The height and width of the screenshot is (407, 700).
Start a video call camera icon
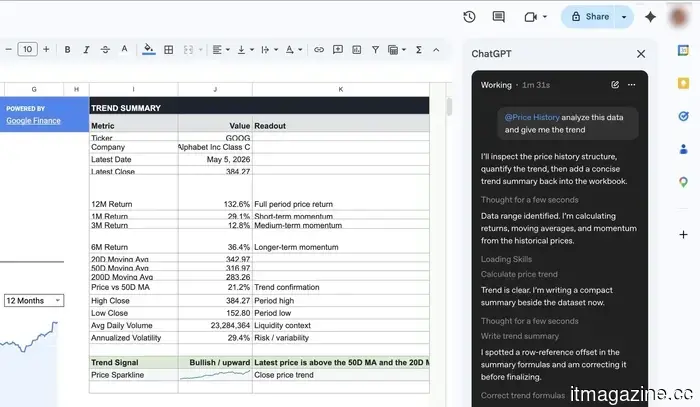tap(530, 17)
